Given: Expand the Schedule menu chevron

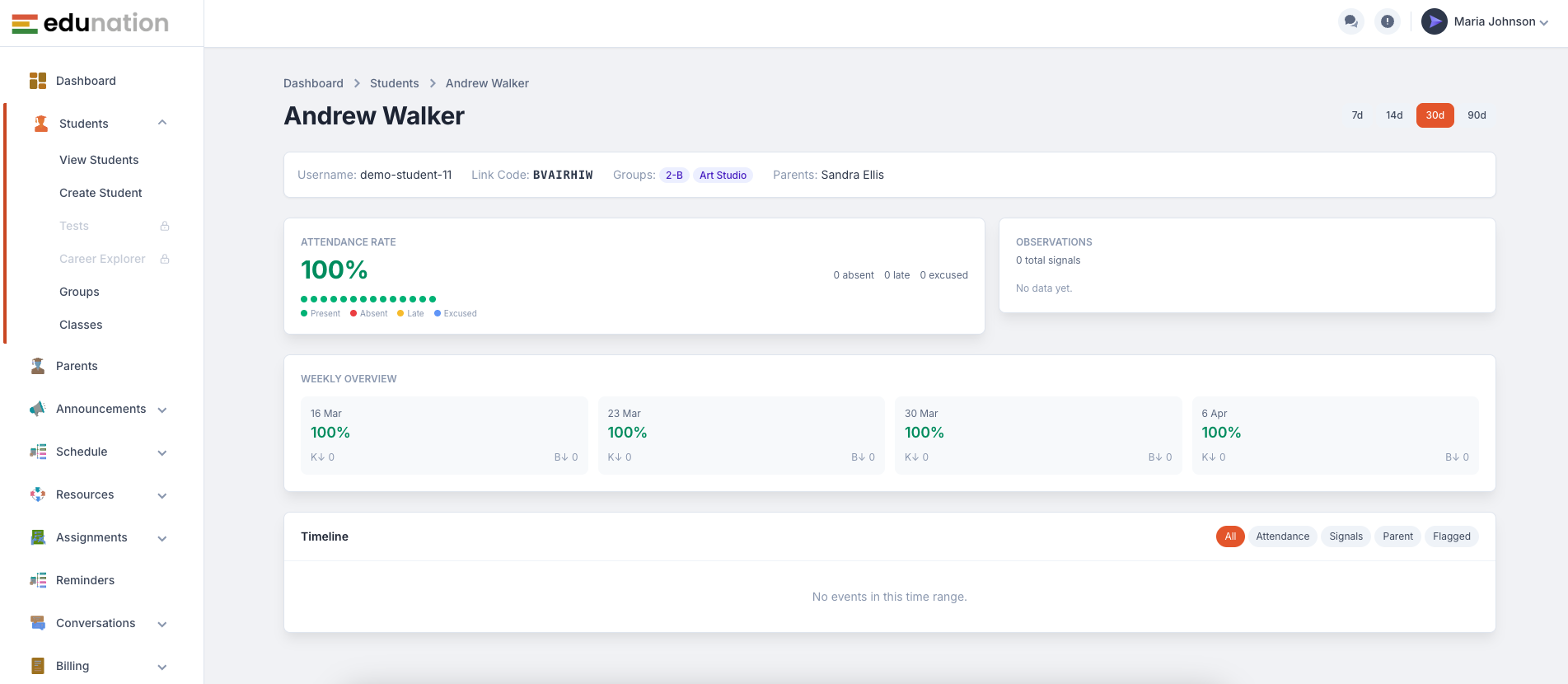Looking at the screenshot, I should point(162,452).
